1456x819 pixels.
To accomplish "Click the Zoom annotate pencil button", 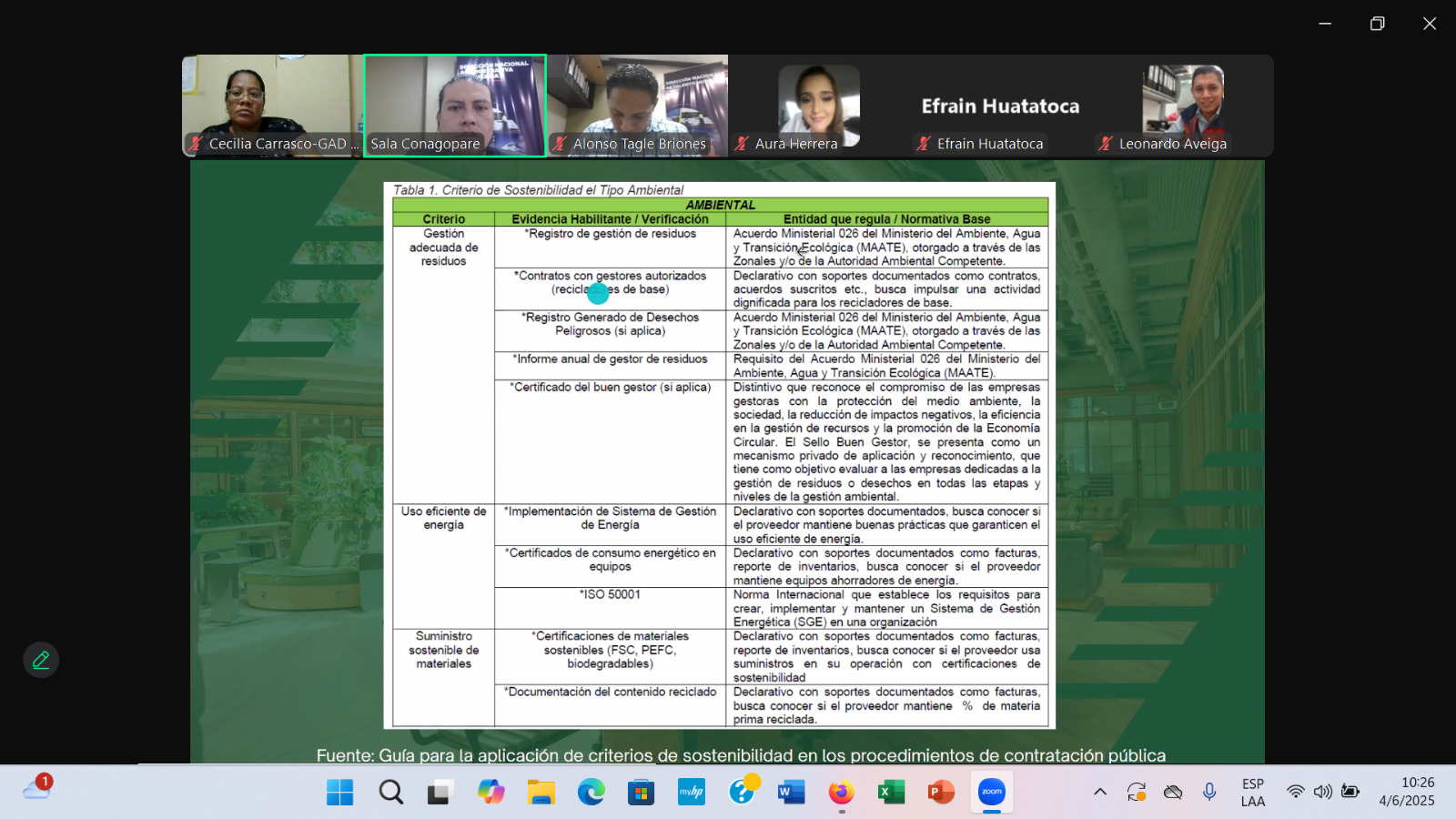I will (41, 660).
